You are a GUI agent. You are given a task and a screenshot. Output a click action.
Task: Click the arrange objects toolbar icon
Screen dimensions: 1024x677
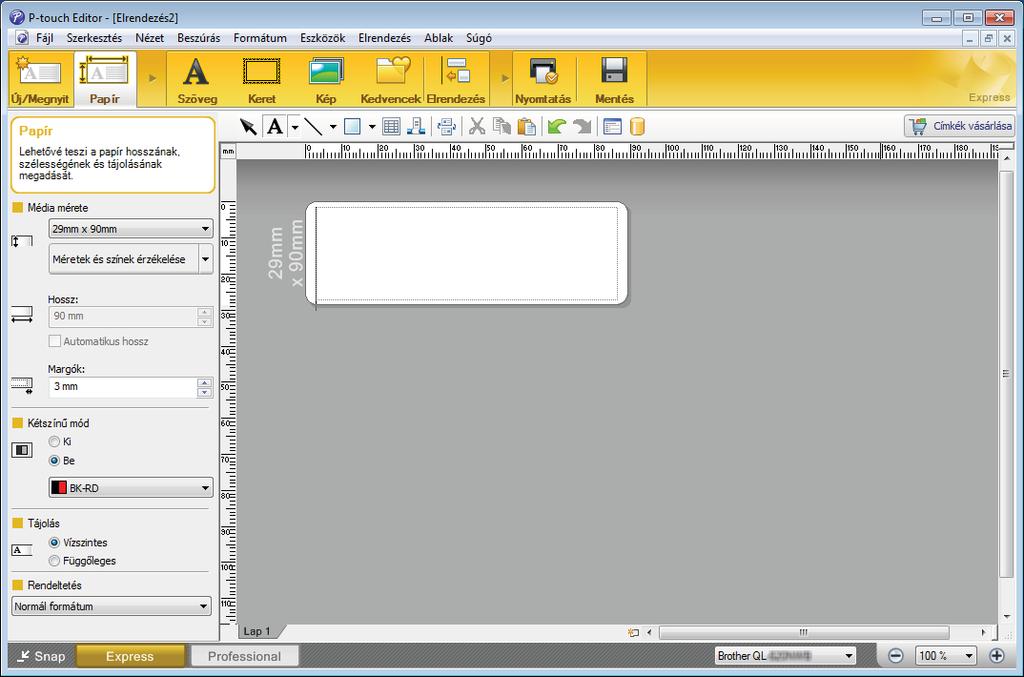416,126
